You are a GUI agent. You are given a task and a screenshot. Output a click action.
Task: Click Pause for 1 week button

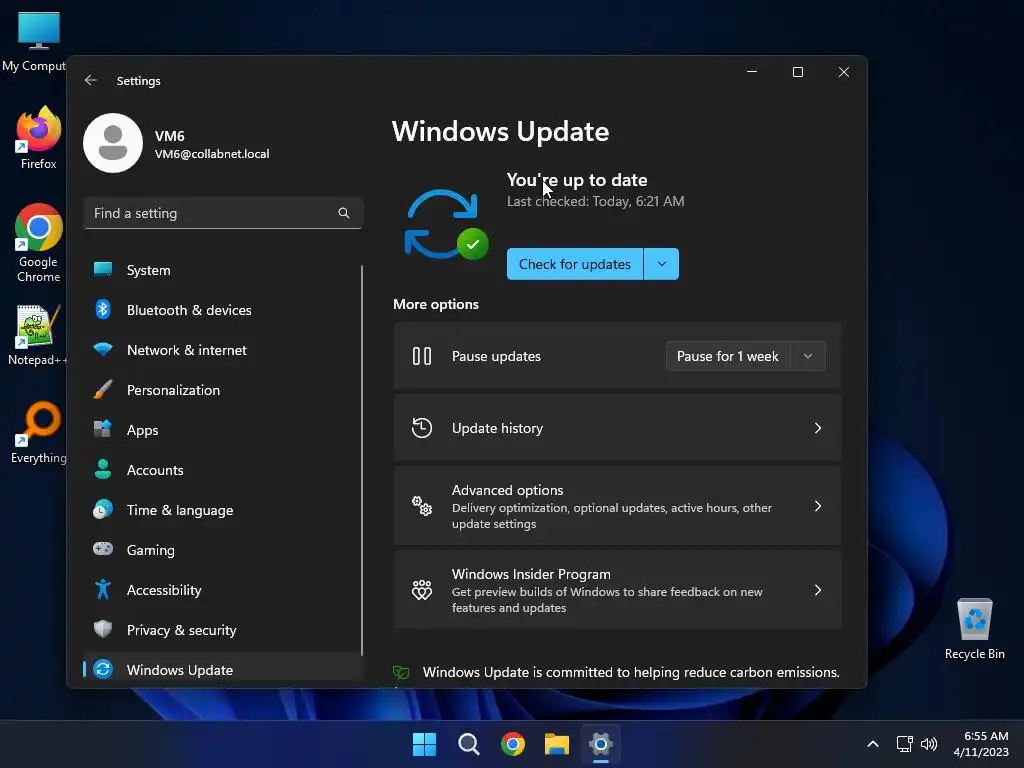click(x=728, y=356)
